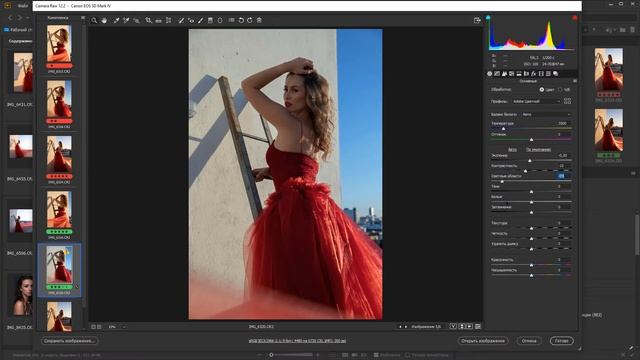The image size is (640, 360).
Task: Toggle shadow clipping warning on histogram
Action: (488, 18)
